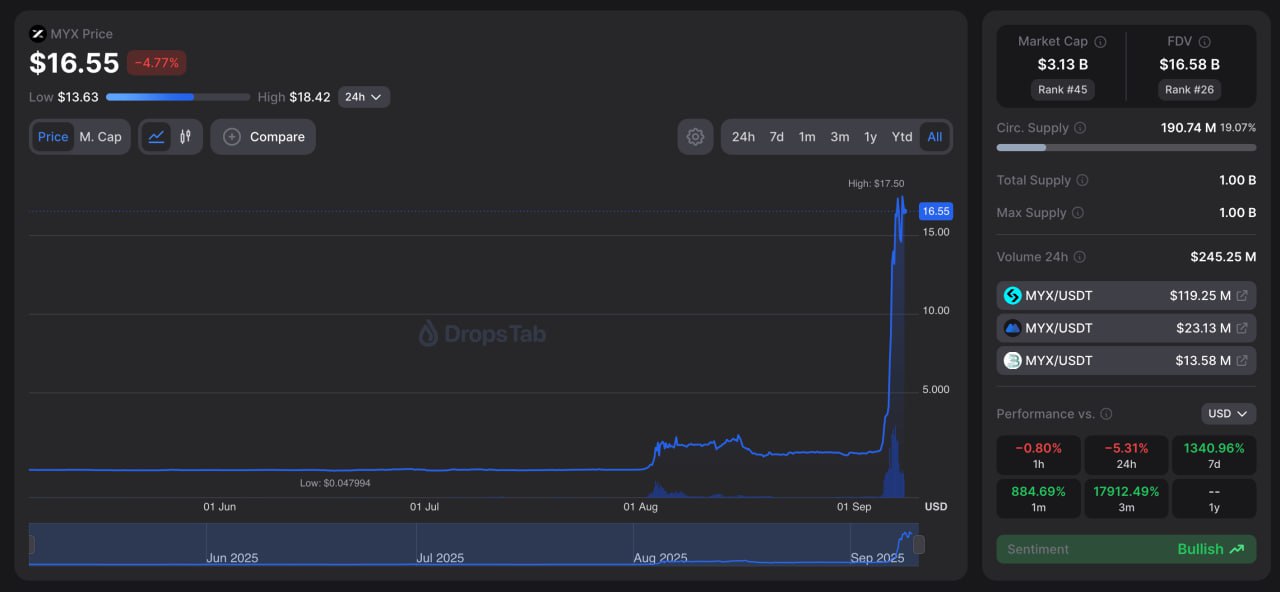Switch chart to M. Cap mode
The height and width of the screenshot is (592, 1280).
[x=100, y=137]
